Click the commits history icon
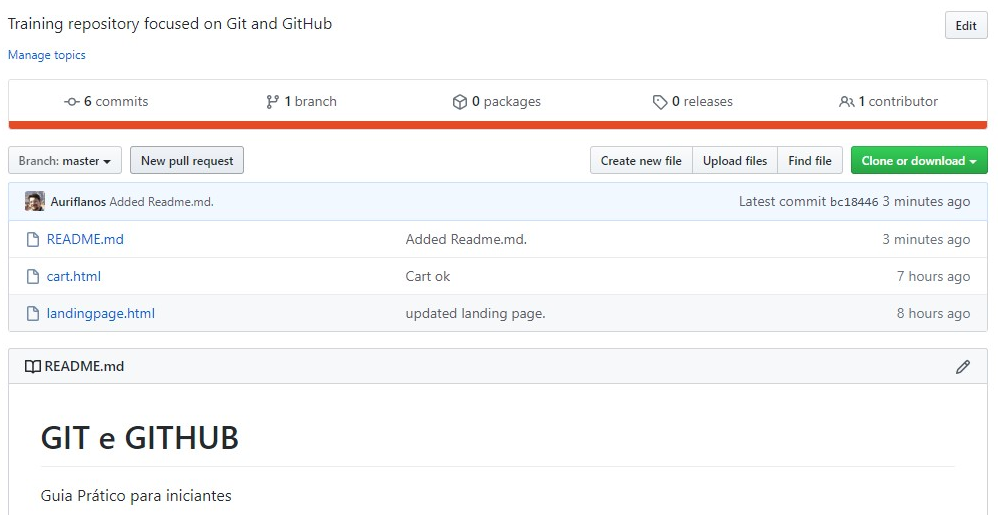 [72, 102]
